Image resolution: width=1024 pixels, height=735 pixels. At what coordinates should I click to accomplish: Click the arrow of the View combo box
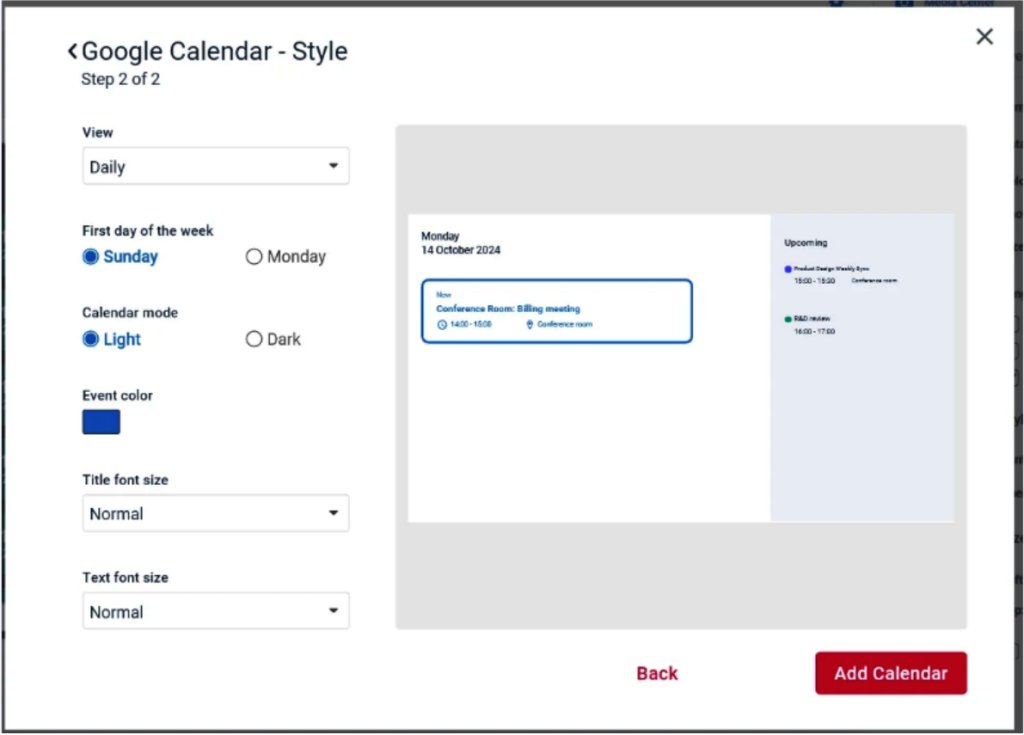[x=333, y=166]
